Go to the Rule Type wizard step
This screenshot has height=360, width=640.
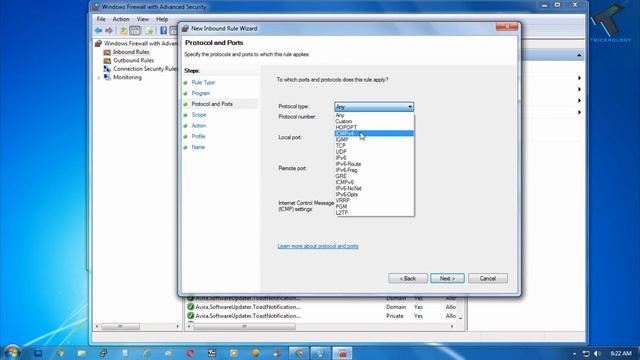(203, 82)
